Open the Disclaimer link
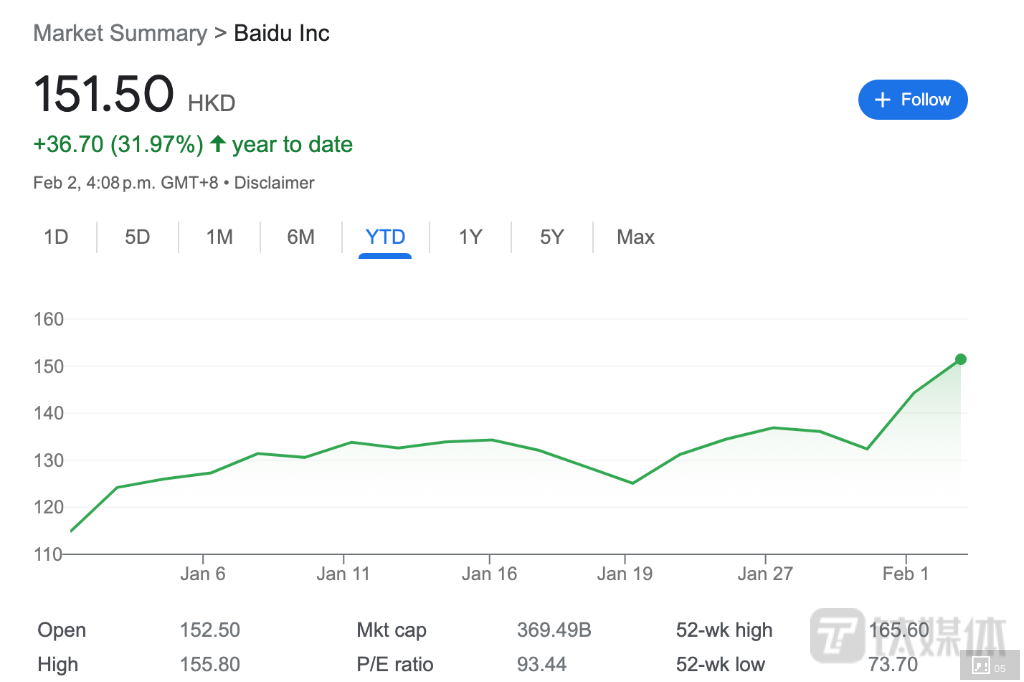The width and height of the screenshot is (1024, 682). coord(274,183)
